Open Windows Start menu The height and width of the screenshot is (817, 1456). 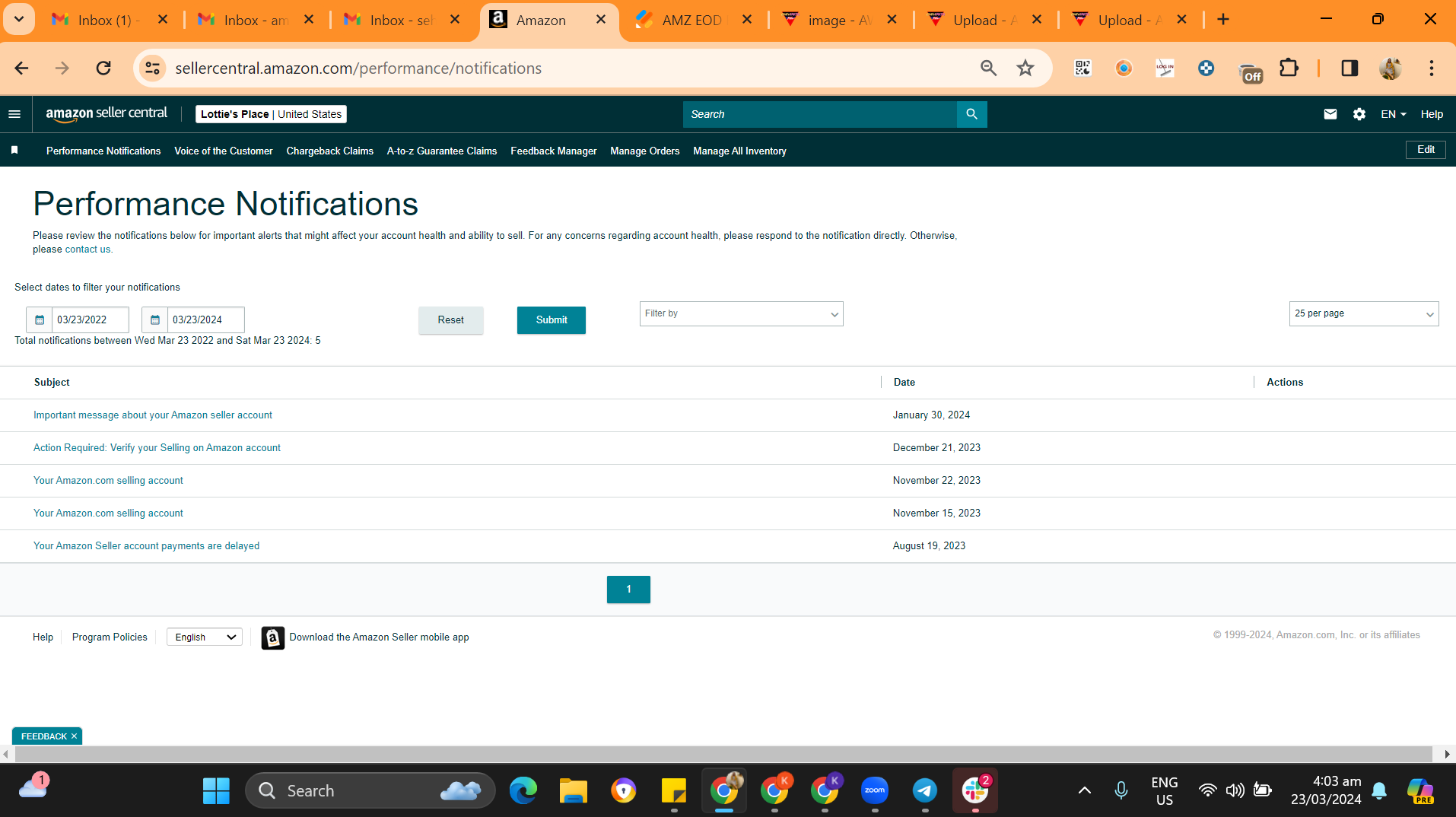216,791
